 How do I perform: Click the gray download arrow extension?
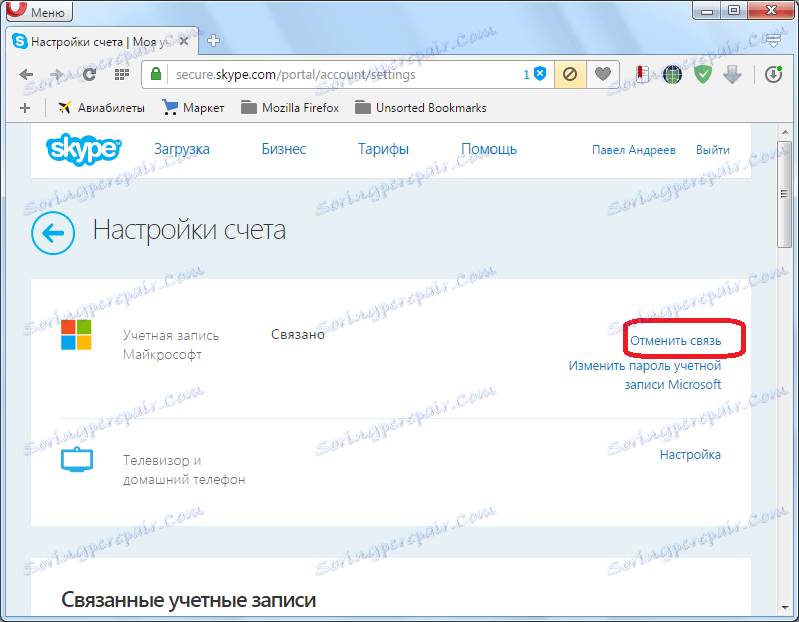pyautogui.click(x=732, y=75)
